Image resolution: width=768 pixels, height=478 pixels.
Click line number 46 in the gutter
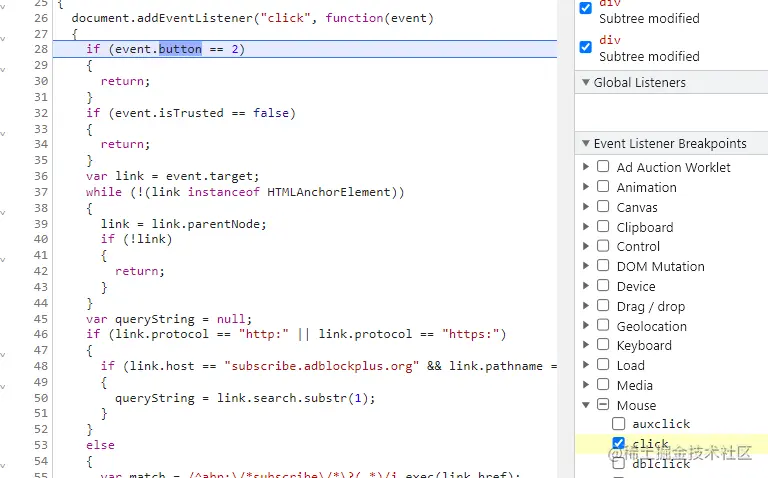point(41,334)
